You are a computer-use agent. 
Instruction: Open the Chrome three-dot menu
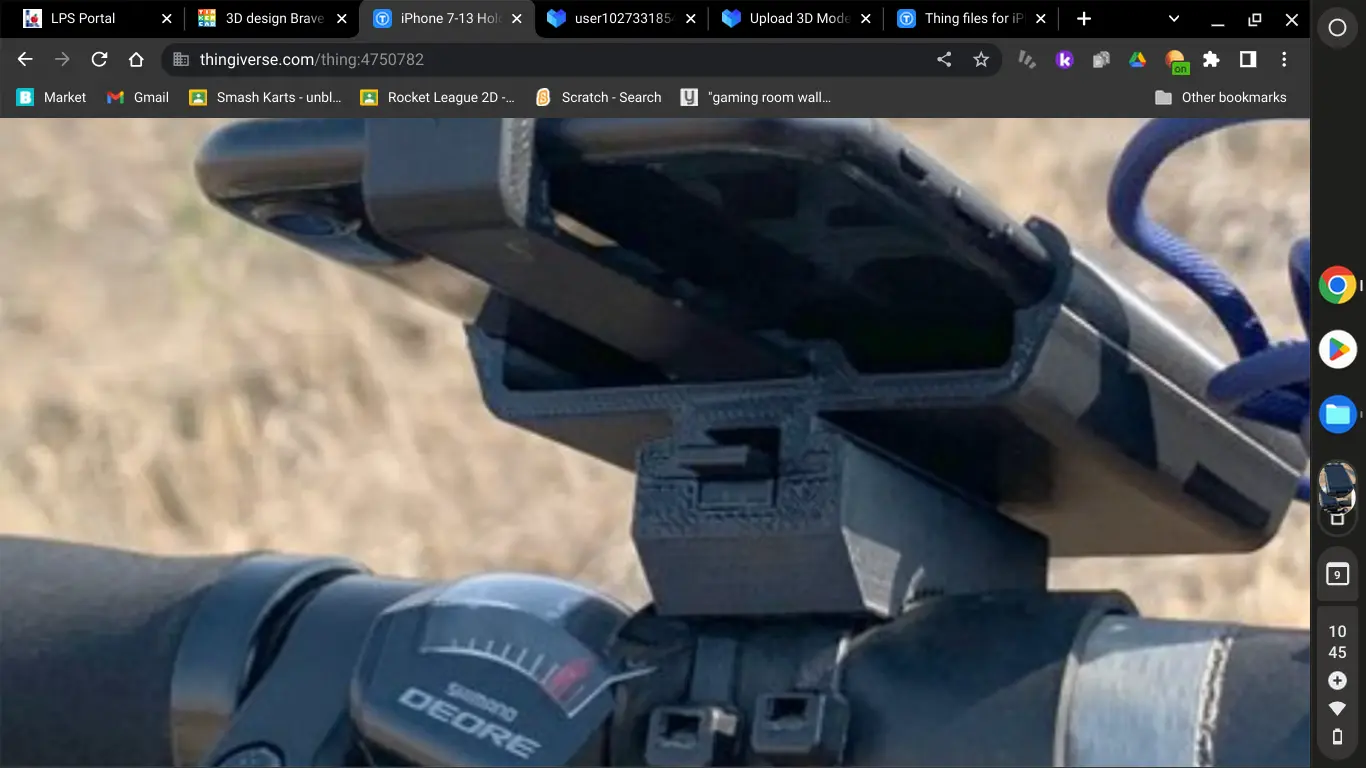click(x=1284, y=60)
